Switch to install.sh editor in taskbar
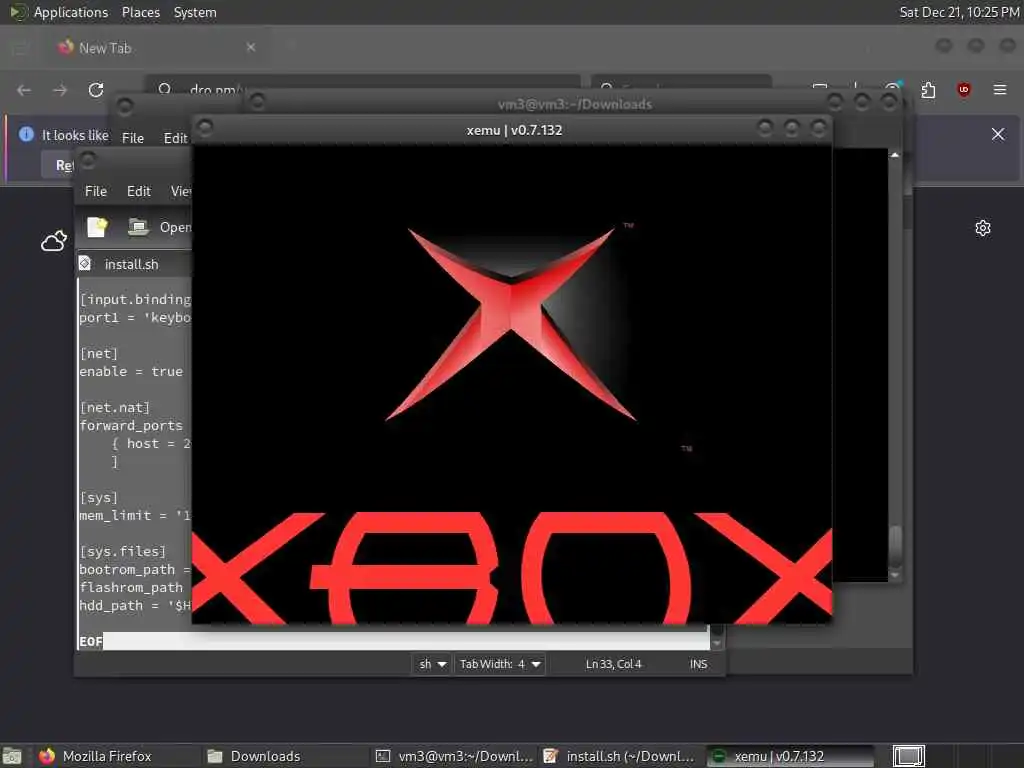 pos(620,756)
